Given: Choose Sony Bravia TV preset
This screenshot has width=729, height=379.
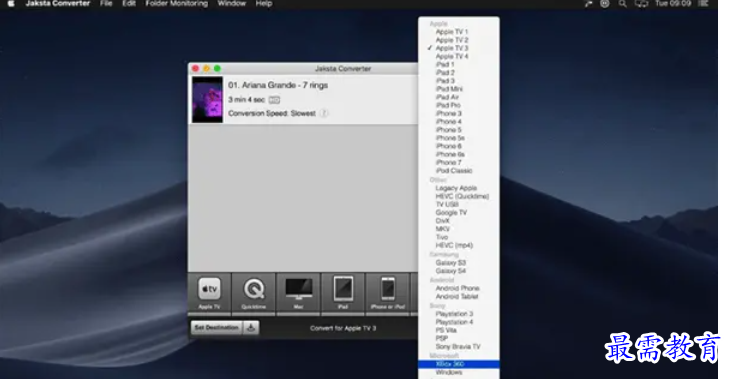Looking at the screenshot, I should pos(459,346).
